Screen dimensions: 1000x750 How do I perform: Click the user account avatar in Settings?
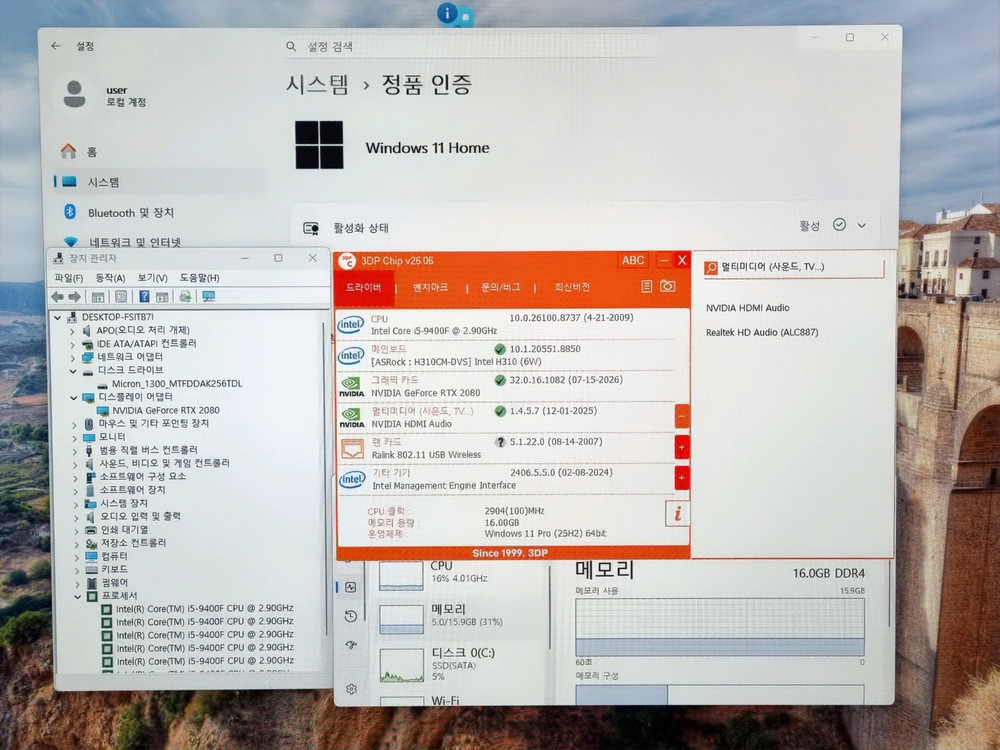click(x=75, y=94)
